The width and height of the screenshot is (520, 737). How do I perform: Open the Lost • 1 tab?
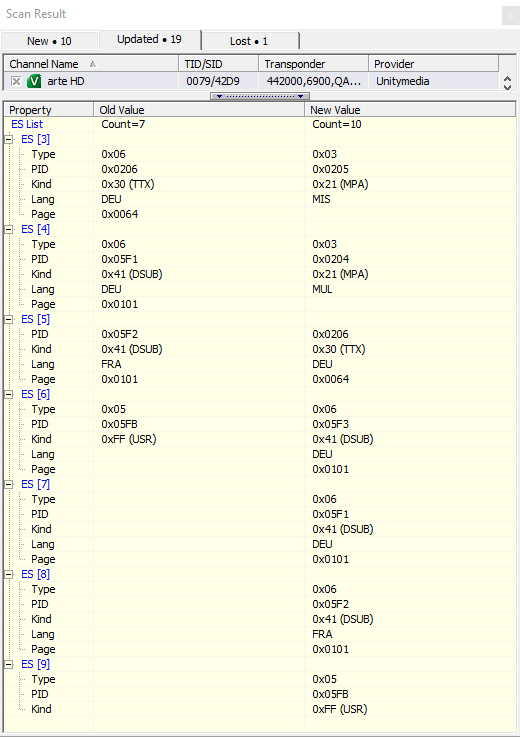(249, 41)
